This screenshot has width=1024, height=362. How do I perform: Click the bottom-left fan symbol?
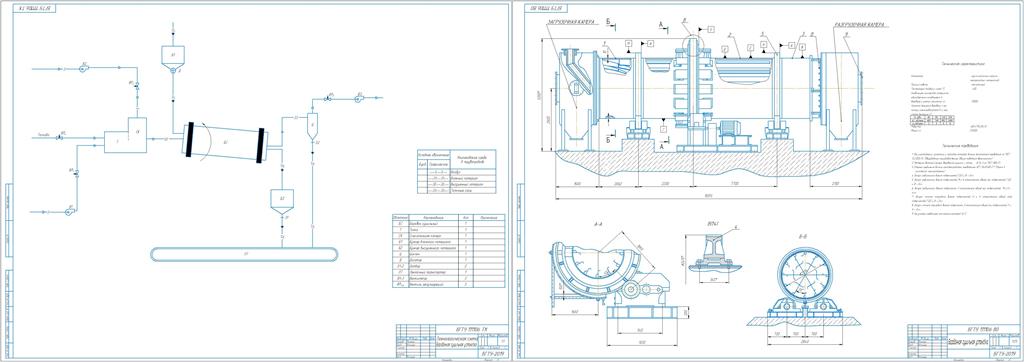70,212
